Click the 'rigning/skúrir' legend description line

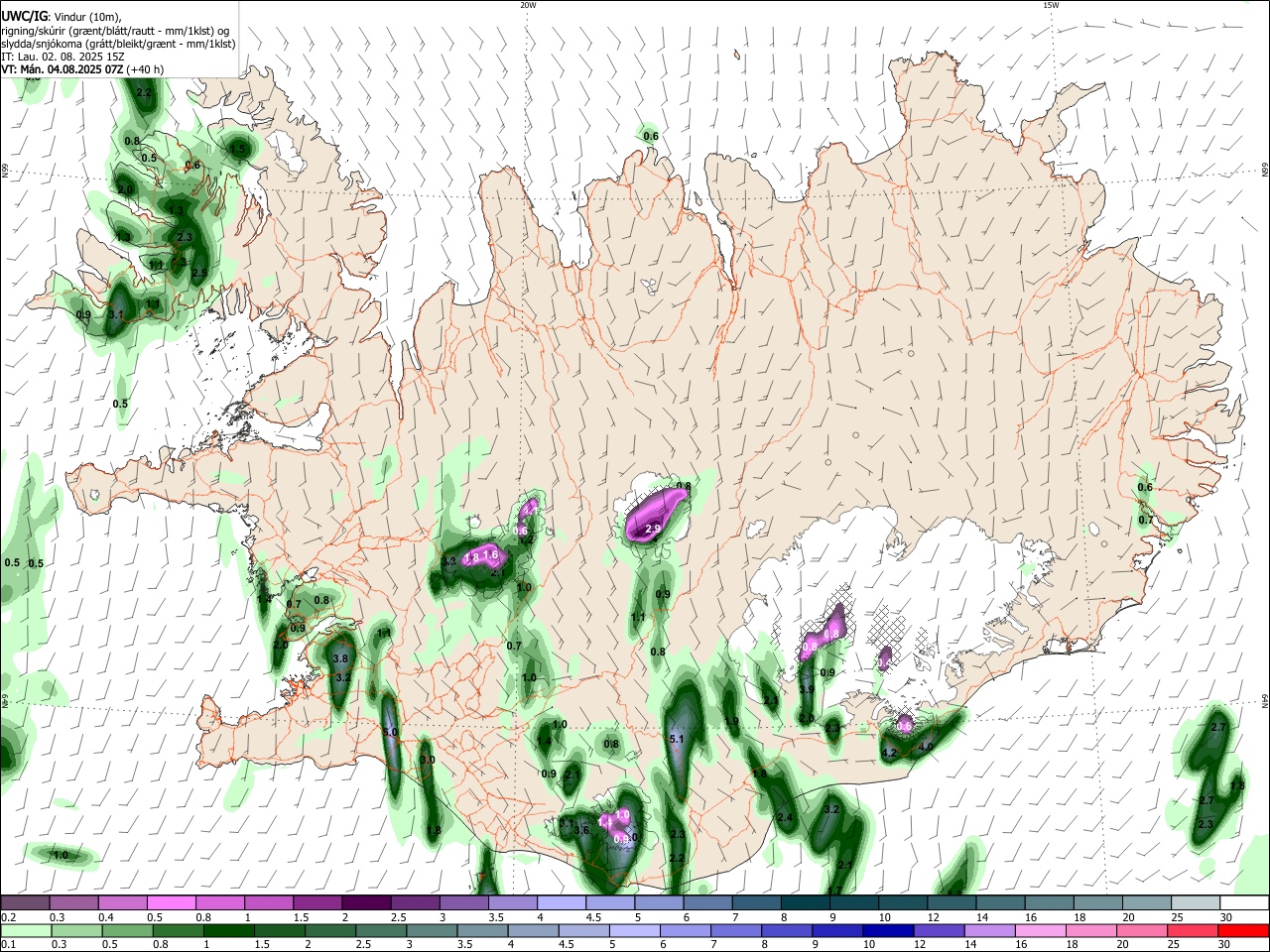tap(114, 31)
